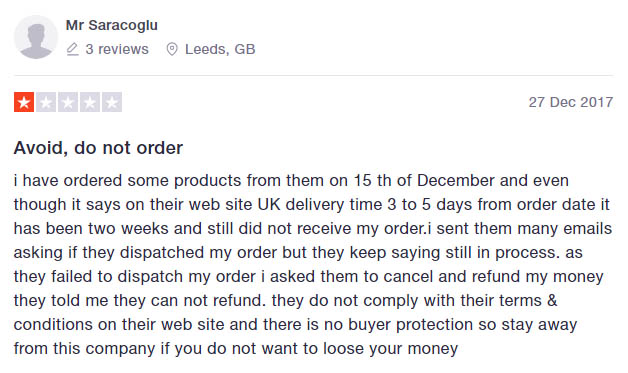Click the pencil icon beside 3 reviews
Image resolution: width=628 pixels, height=373 pixels.
pyautogui.click(x=72, y=49)
